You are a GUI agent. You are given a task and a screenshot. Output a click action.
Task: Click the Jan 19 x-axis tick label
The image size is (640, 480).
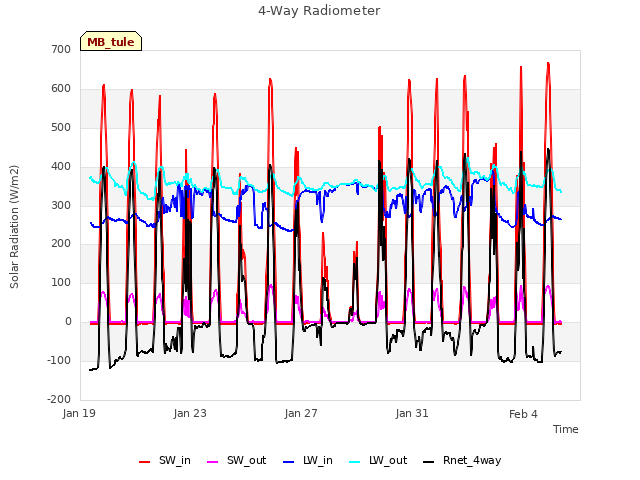(79, 413)
